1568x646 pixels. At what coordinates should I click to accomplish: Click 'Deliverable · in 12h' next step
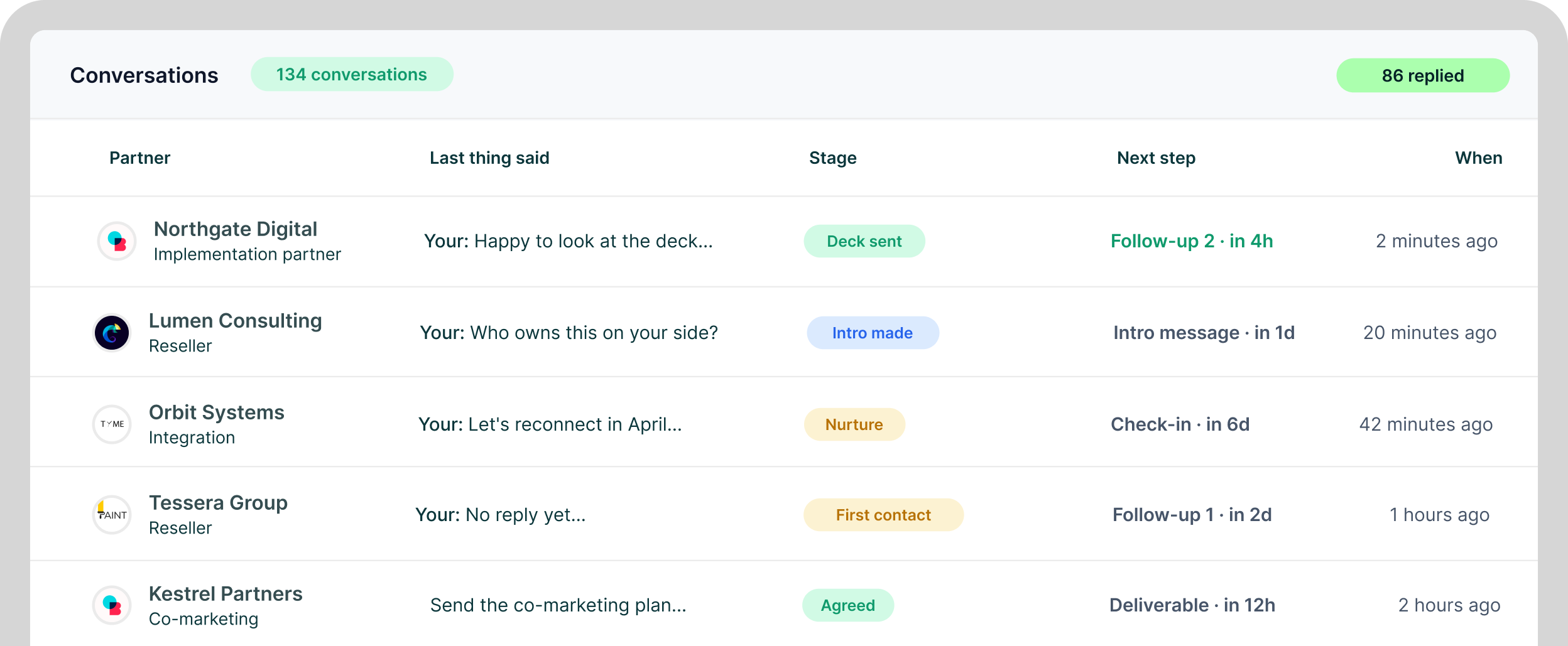(x=1192, y=605)
